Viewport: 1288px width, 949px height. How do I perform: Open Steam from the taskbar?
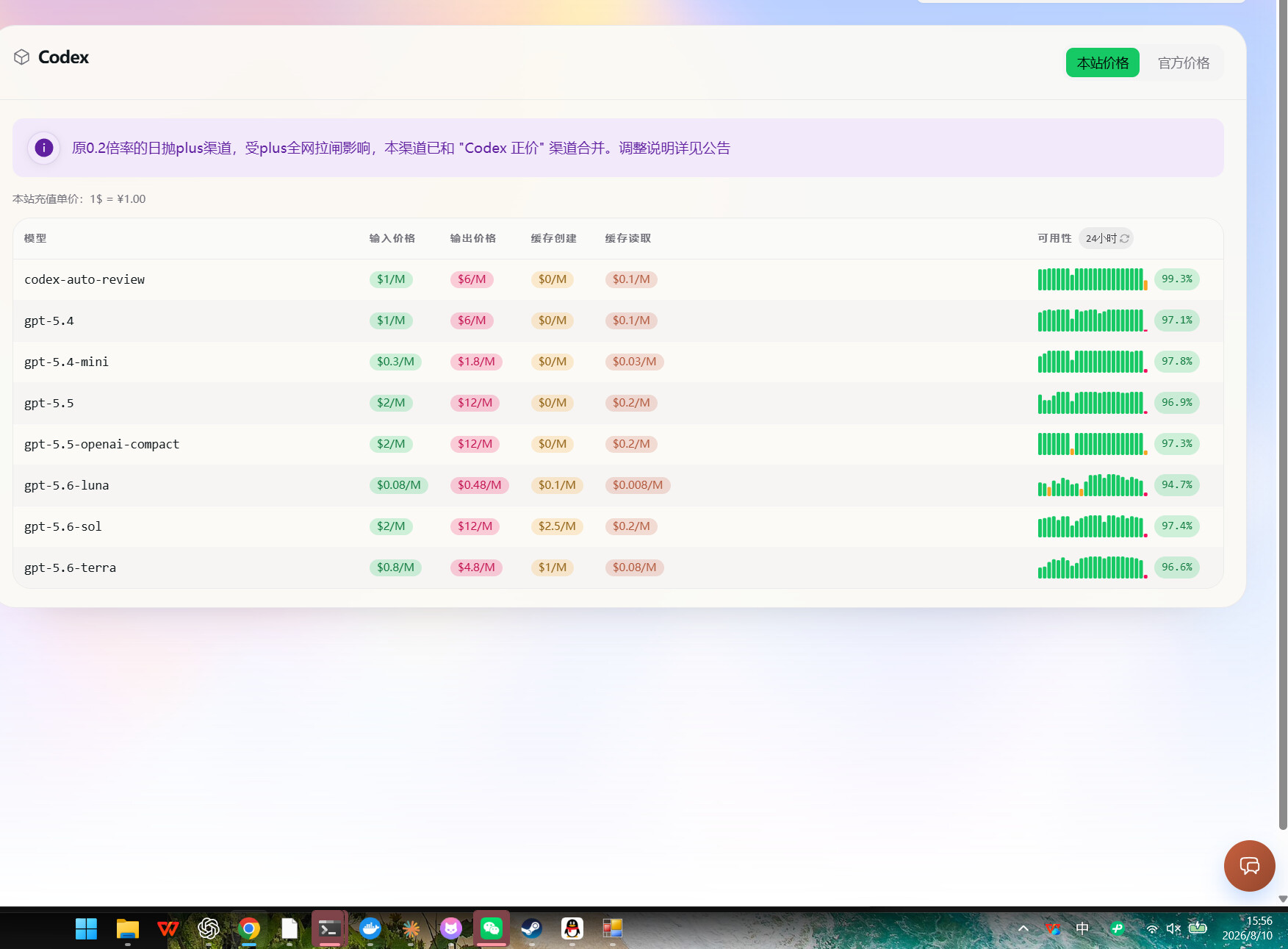pos(532,929)
